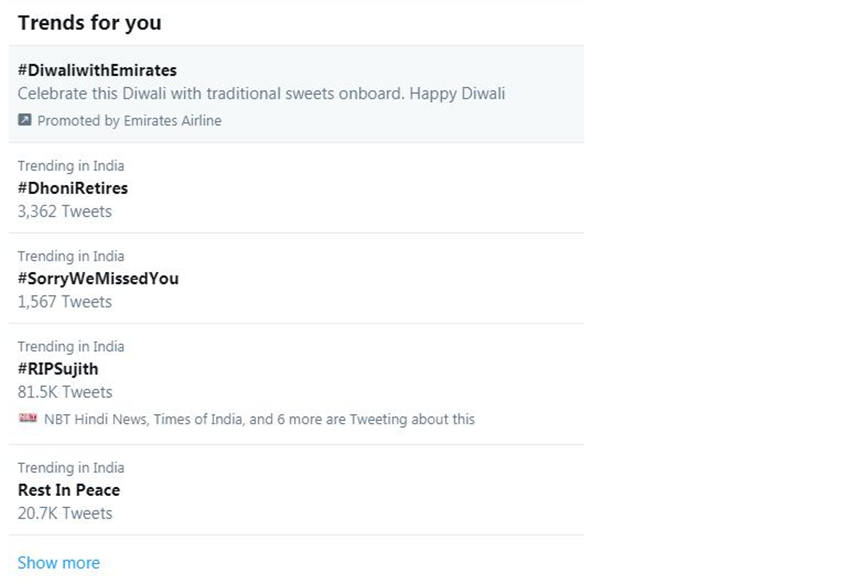Image resolution: width=850 pixels, height=584 pixels.
Task: Open the #DhoniRetires trend
Action: (73, 187)
